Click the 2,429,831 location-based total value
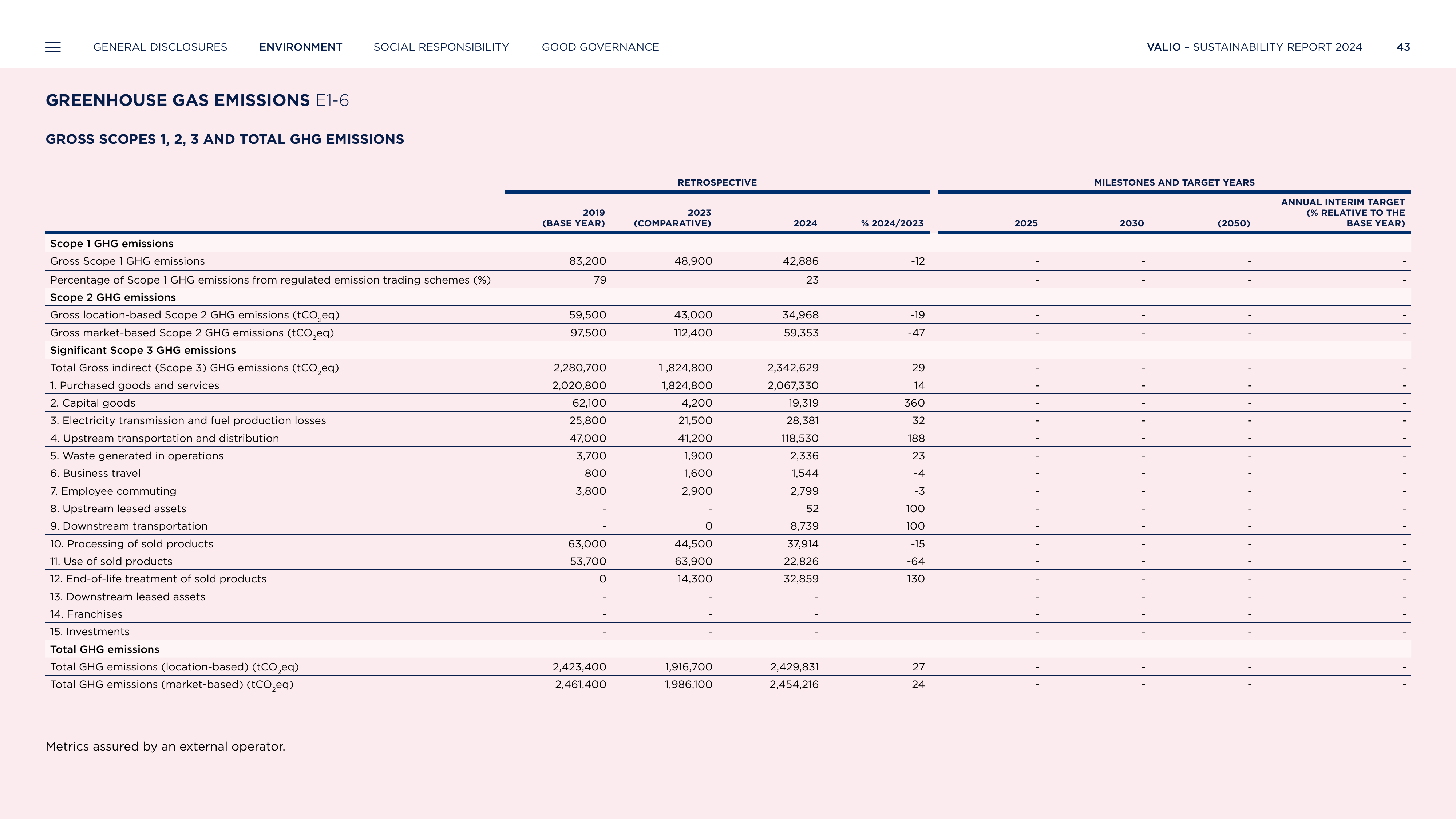Screen dimensions: 1456x819 click(794, 667)
